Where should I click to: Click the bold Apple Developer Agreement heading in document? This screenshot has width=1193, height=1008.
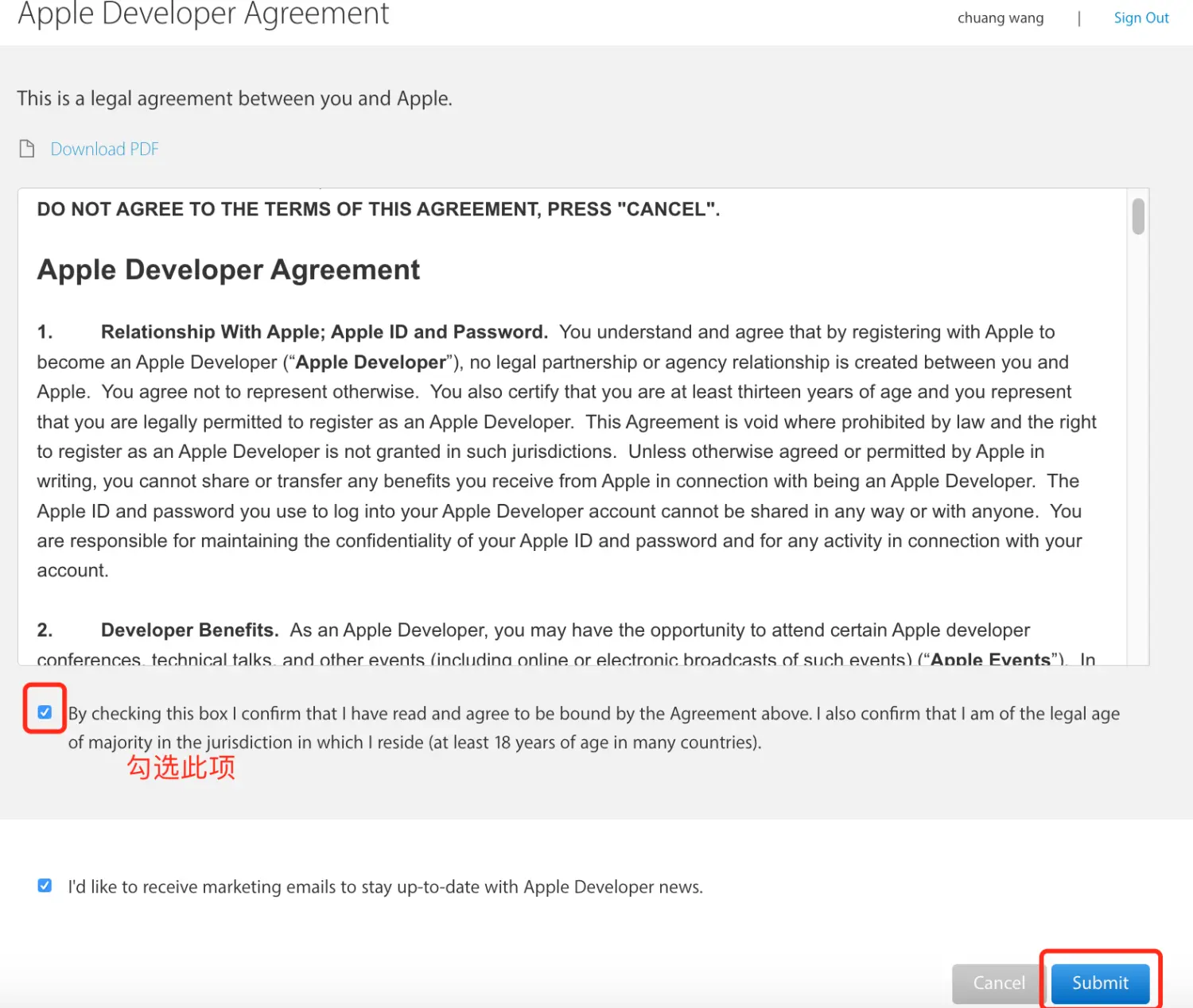pyautogui.click(x=228, y=269)
